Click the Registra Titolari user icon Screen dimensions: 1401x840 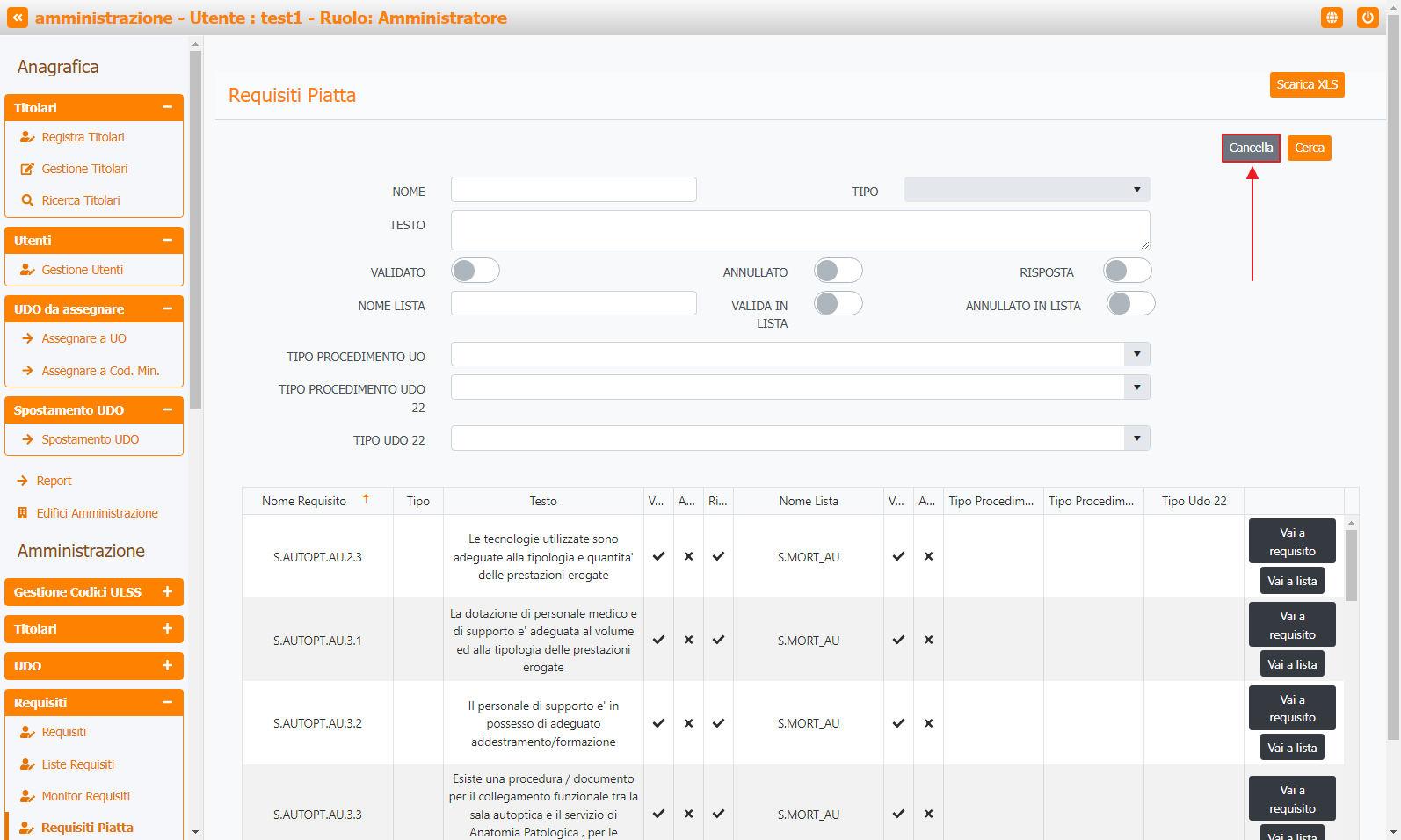(x=27, y=137)
